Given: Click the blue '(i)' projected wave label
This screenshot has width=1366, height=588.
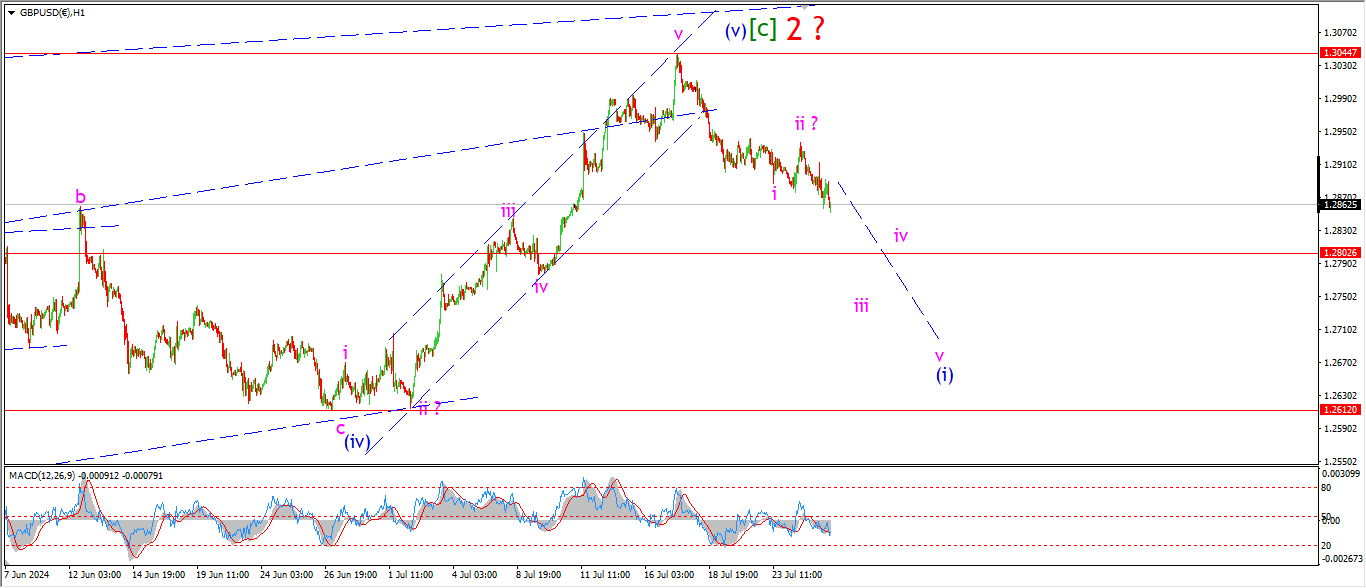Looking at the screenshot, I should coord(944,375).
